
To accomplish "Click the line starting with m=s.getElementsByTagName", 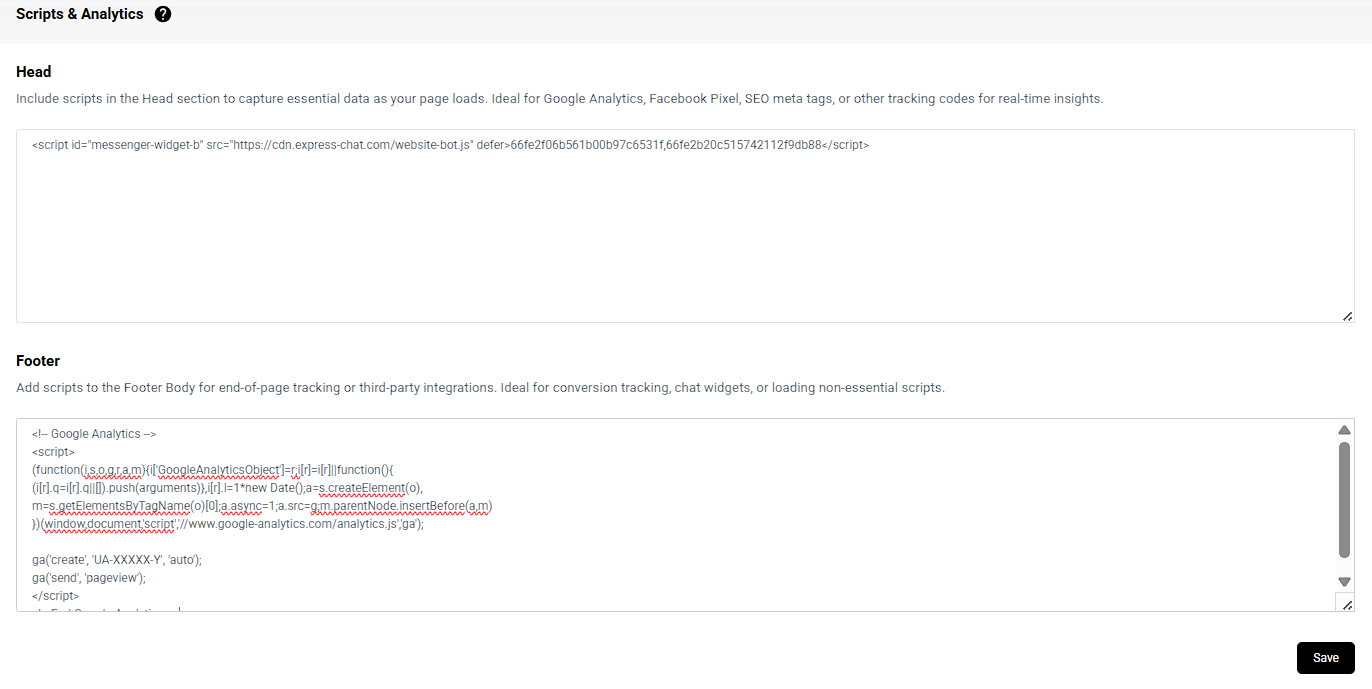I will [262, 506].
